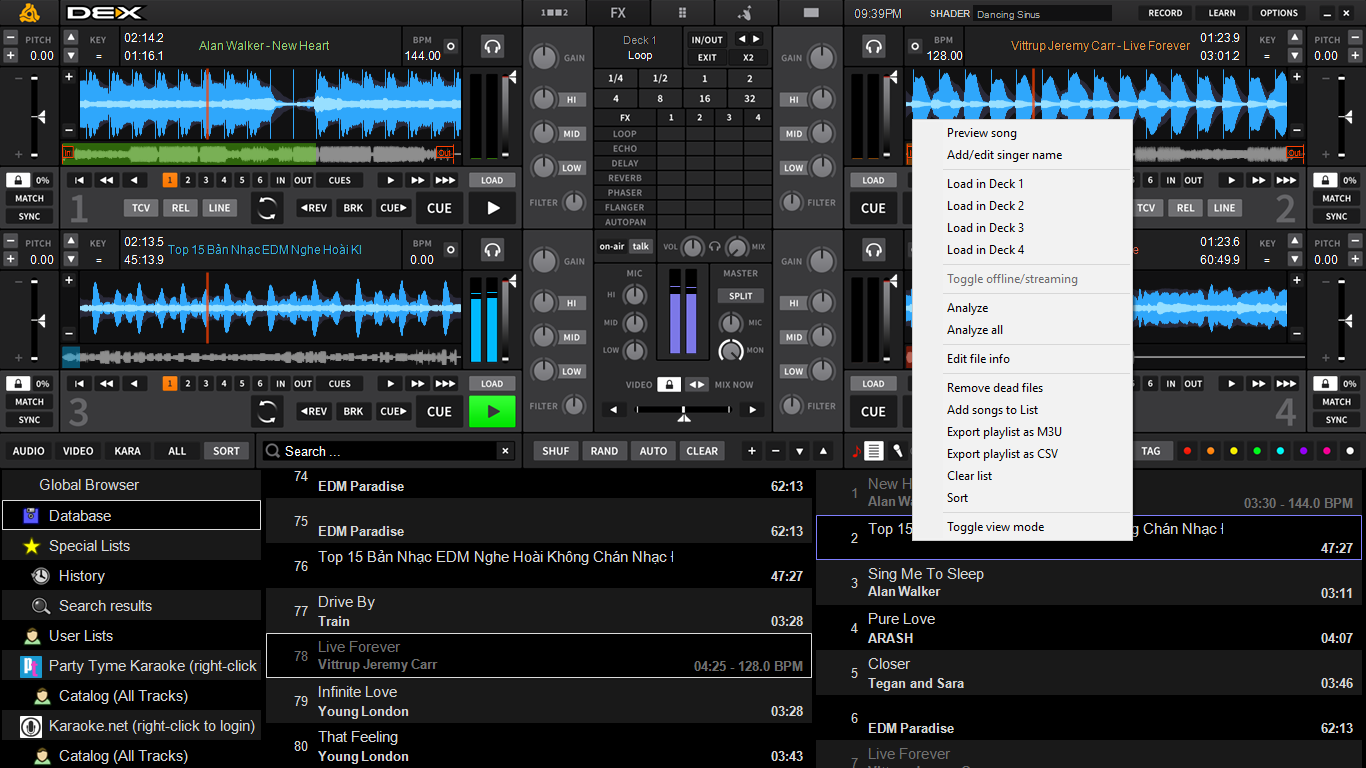Select Toggle view mode menu entry
1366x768 pixels.
pos(995,527)
